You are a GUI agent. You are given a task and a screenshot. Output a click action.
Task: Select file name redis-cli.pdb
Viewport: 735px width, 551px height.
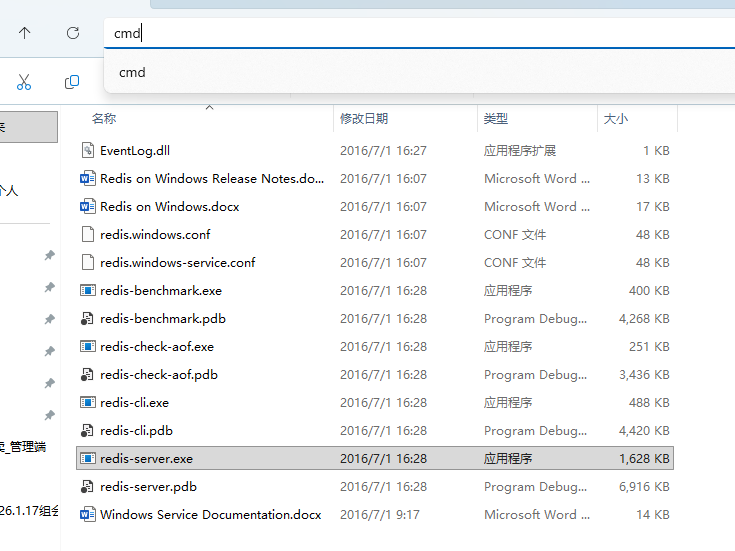[x=136, y=431]
